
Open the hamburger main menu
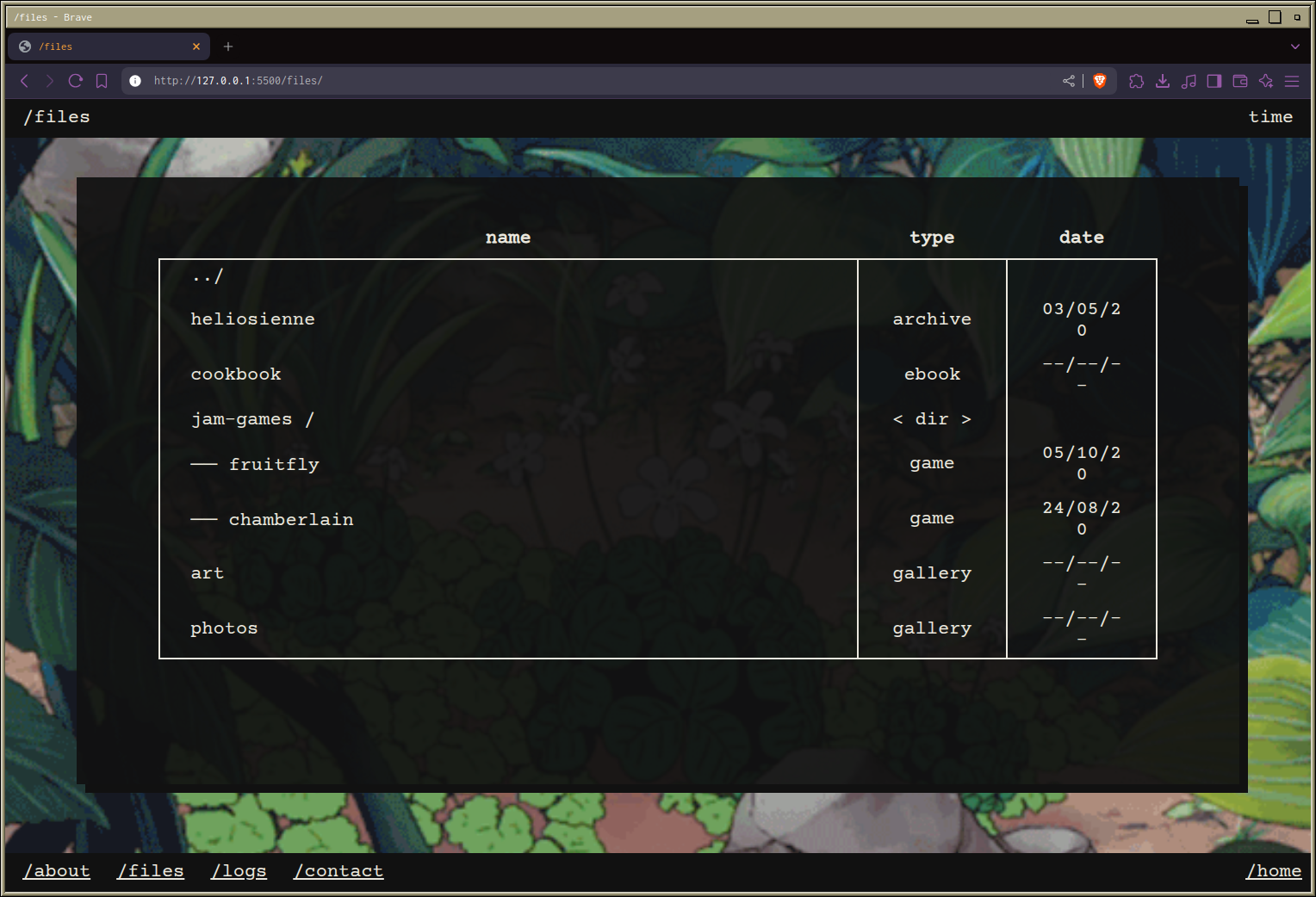1292,81
